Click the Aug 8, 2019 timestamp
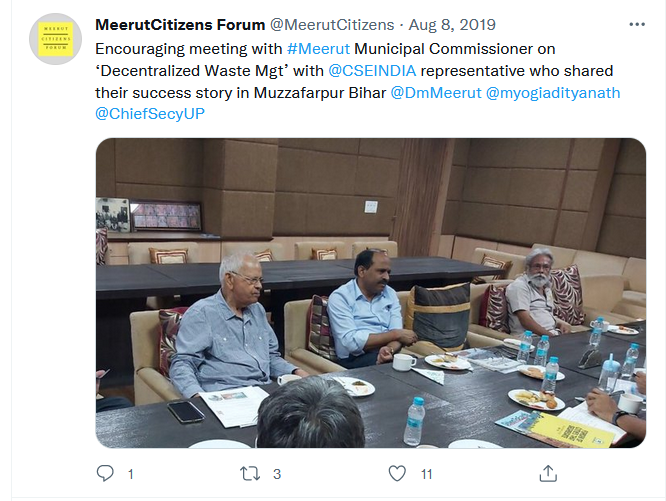The height and width of the screenshot is (501, 666). (452, 25)
